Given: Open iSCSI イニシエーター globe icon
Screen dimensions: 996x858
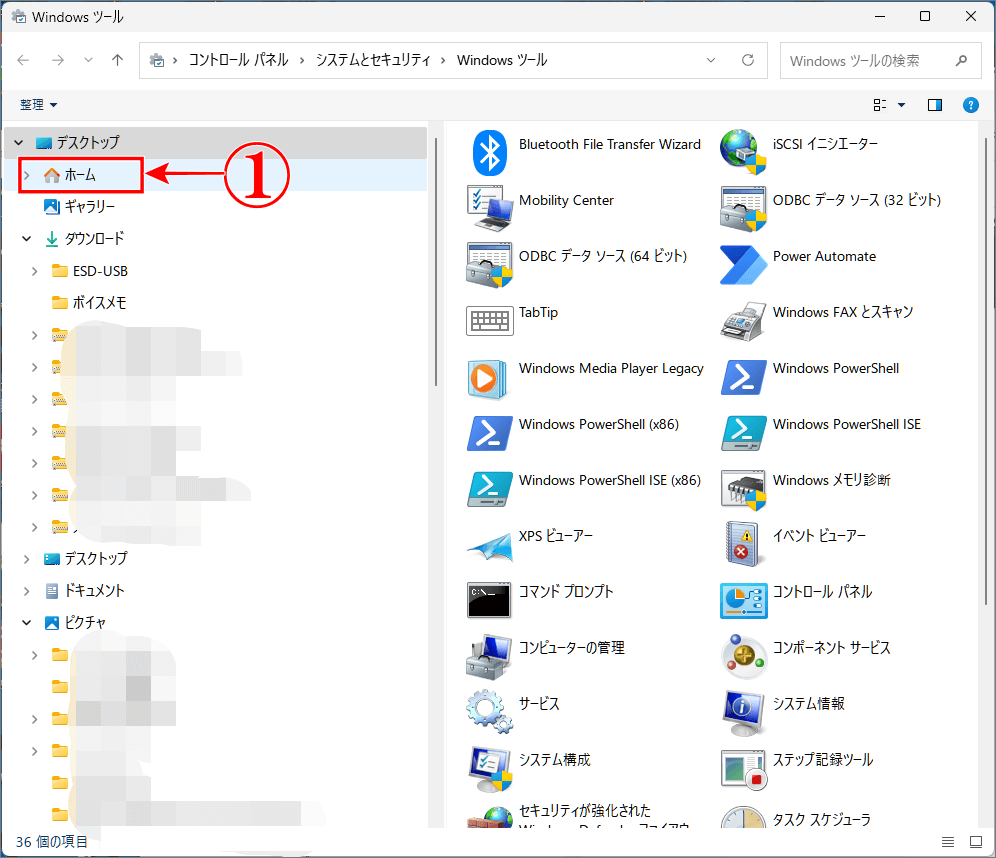Looking at the screenshot, I should click(x=743, y=152).
